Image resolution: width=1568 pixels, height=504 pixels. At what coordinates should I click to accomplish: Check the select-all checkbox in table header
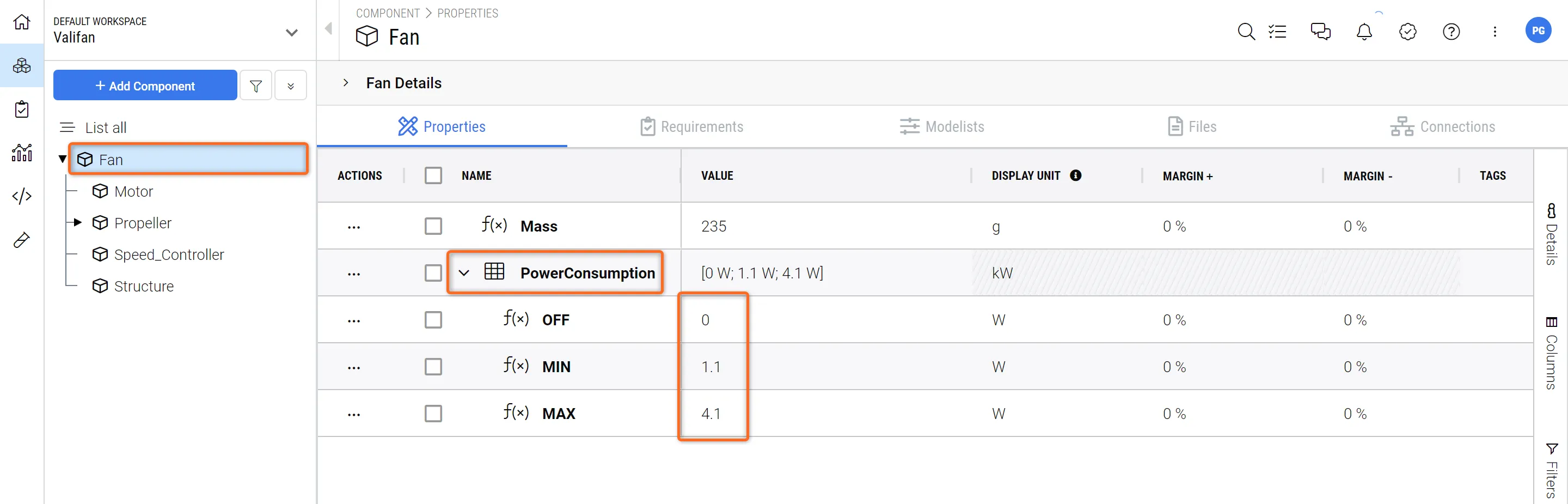433,176
